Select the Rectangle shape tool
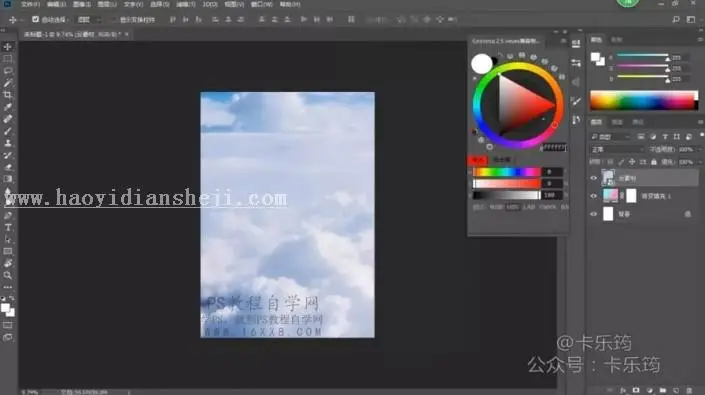 (x=8, y=251)
